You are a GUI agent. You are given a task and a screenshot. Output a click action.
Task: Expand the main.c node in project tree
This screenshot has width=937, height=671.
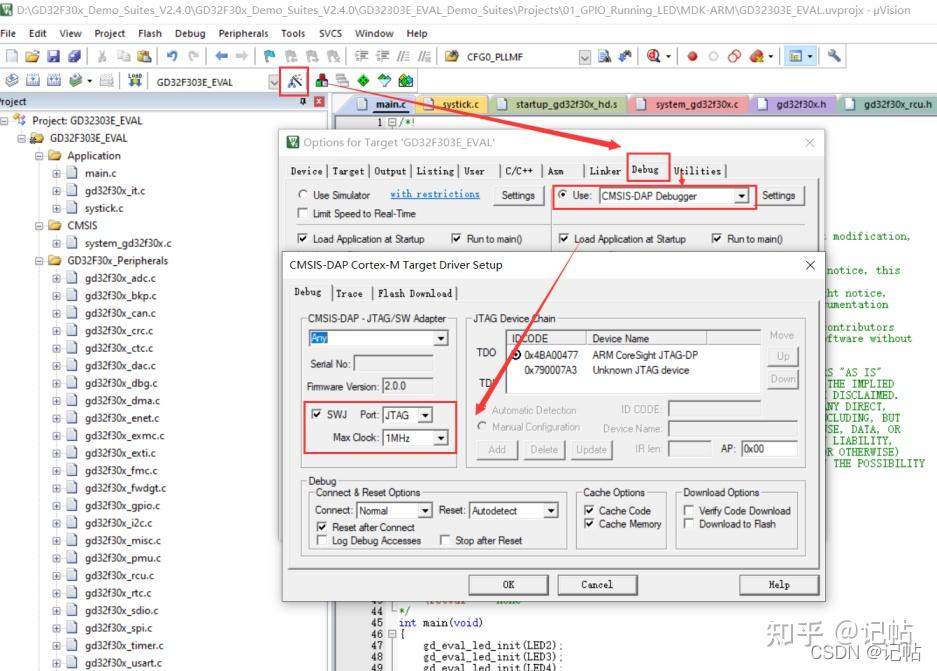(56, 173)
